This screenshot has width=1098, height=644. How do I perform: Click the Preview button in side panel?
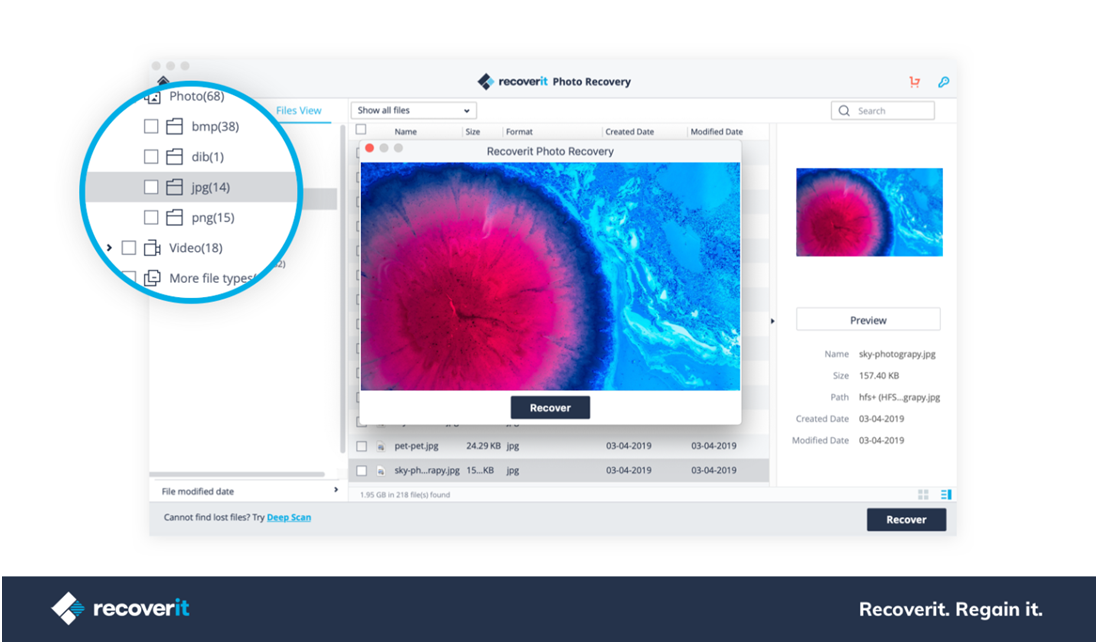tap(868, 320)
